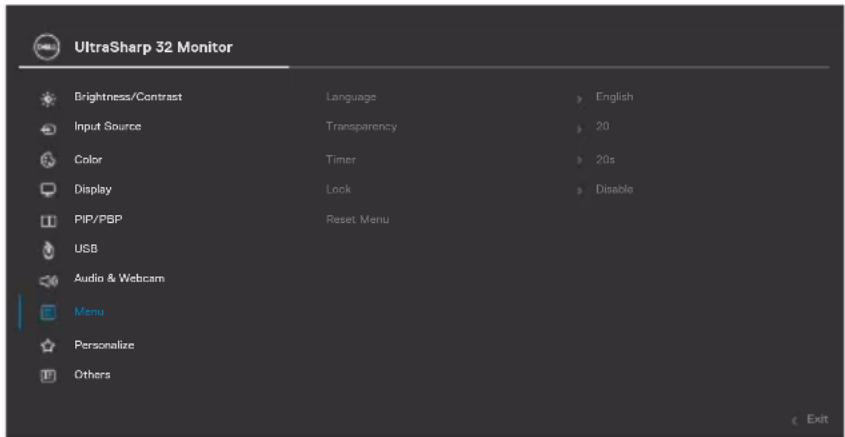Click the UltraSharp 32 Monitor title

pos(154,47)
